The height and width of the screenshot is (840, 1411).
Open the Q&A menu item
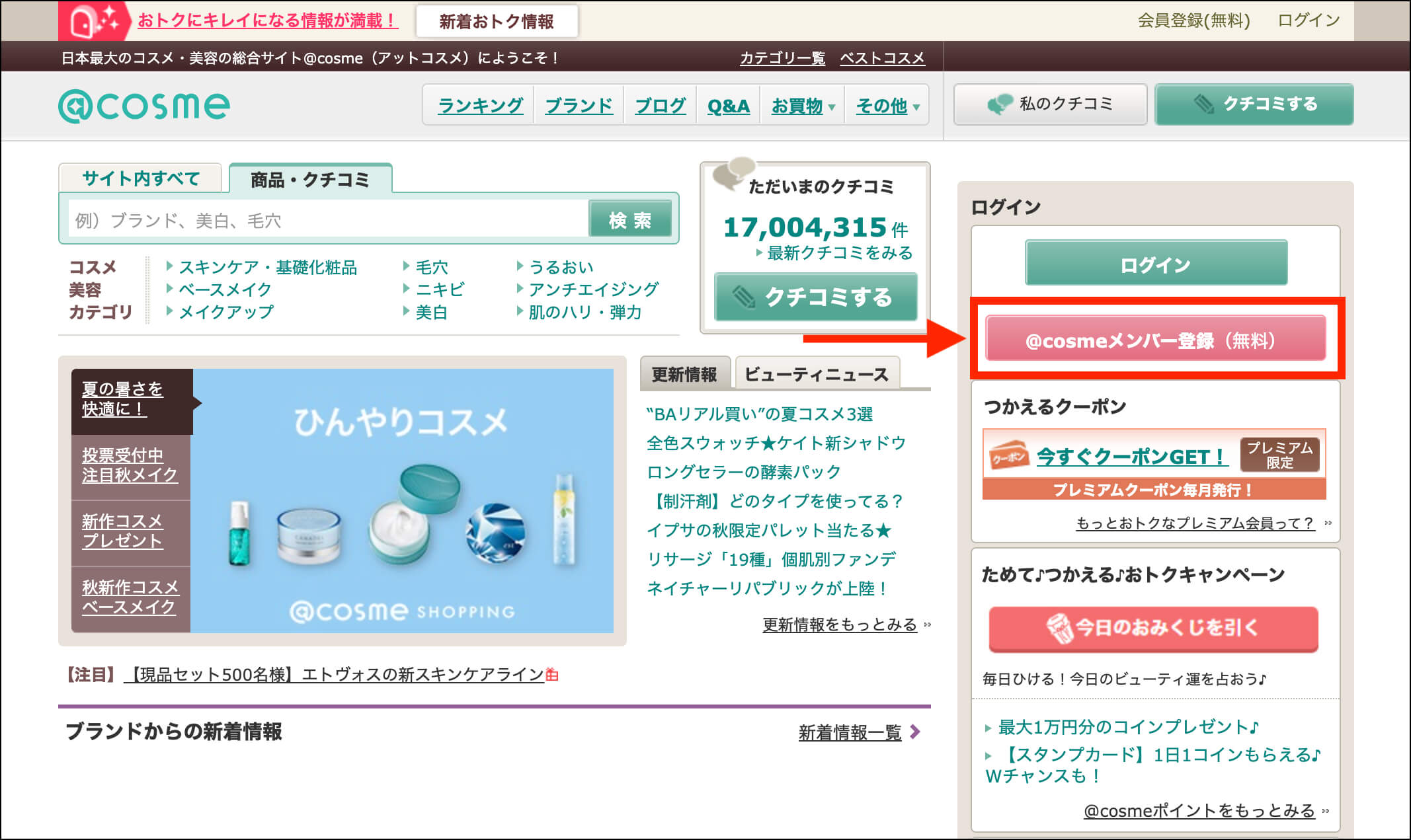(728, 106)
